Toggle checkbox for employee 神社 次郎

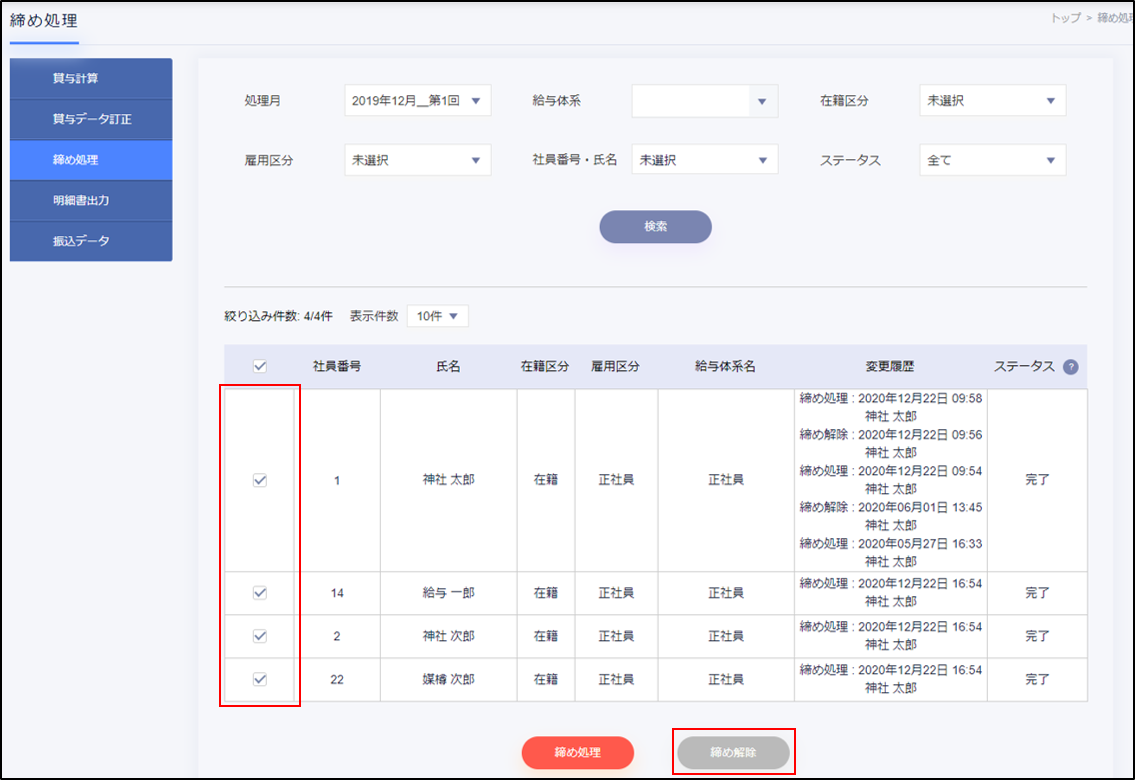click(260, 636)
